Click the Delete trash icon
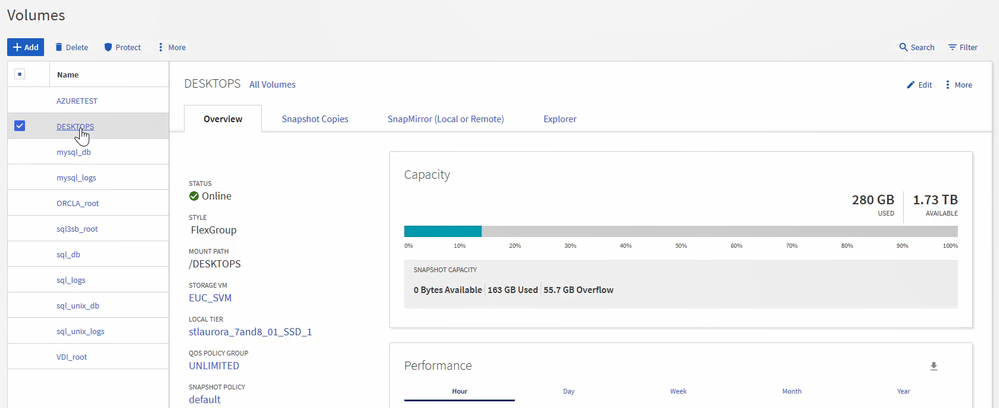Viewport: 999px width, 408px height. click(59, 47)
